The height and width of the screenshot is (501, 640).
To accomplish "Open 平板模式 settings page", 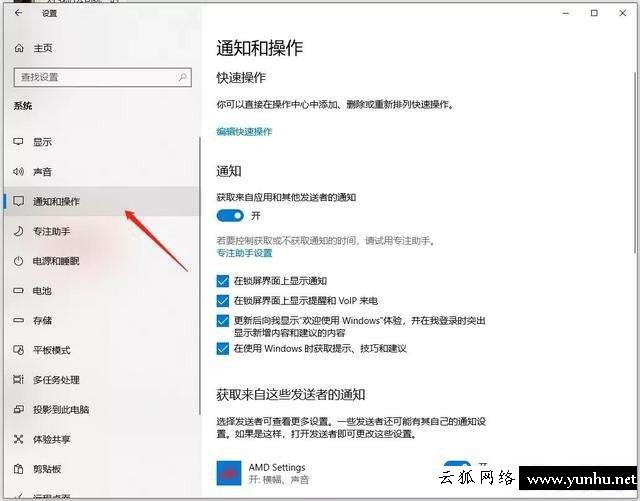I will point(102,350).
